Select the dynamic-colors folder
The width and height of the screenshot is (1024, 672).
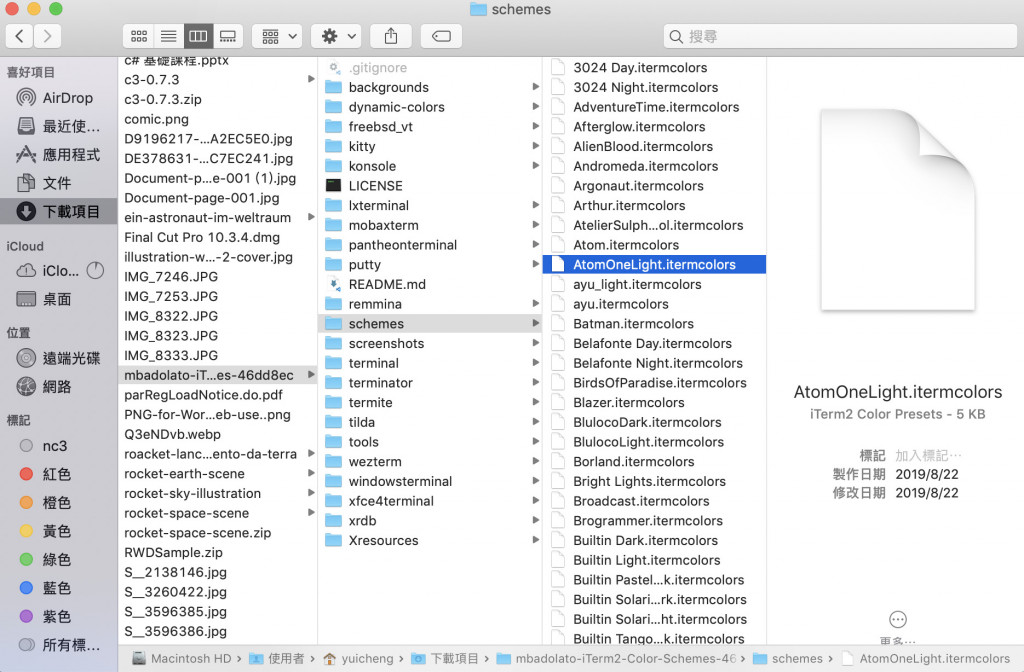click(x=431, y=107)
